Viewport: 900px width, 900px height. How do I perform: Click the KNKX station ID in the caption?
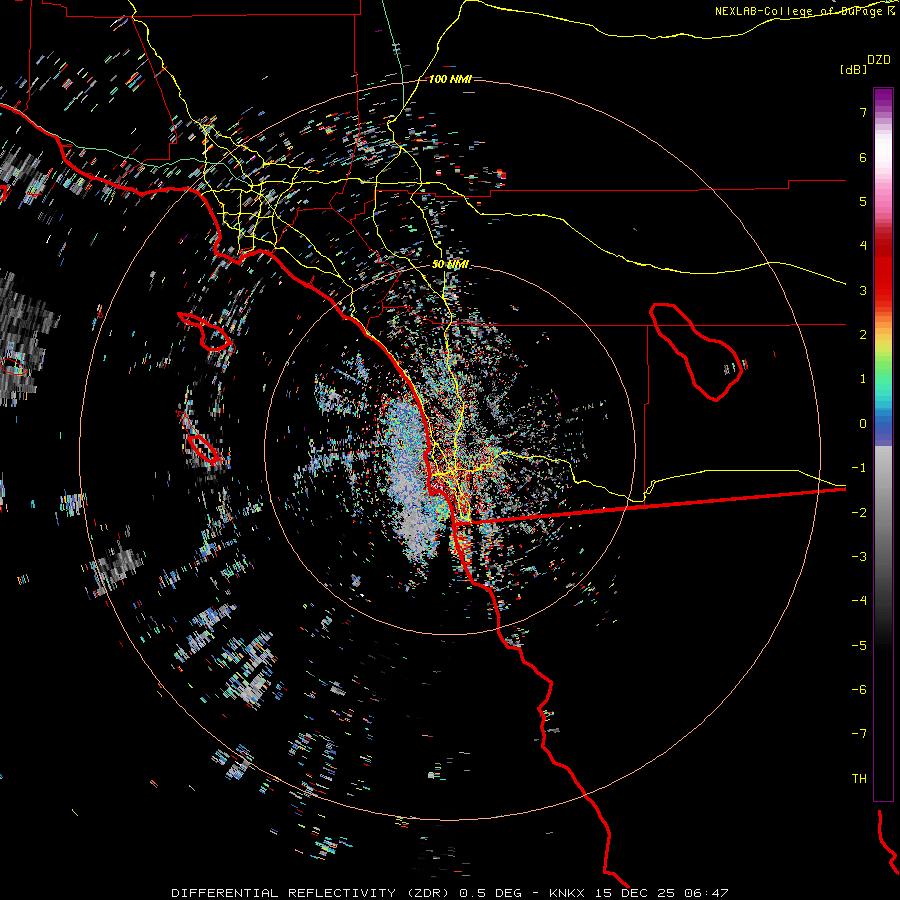567,893
